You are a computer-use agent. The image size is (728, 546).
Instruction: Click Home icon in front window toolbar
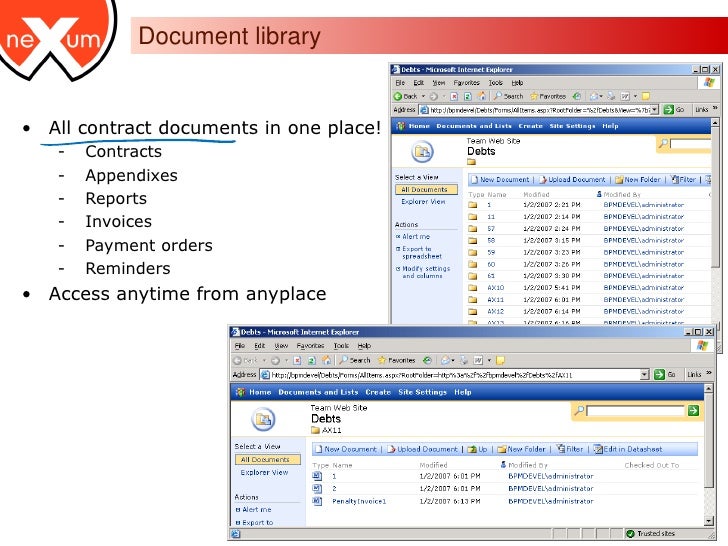click(x=327, y=360)
